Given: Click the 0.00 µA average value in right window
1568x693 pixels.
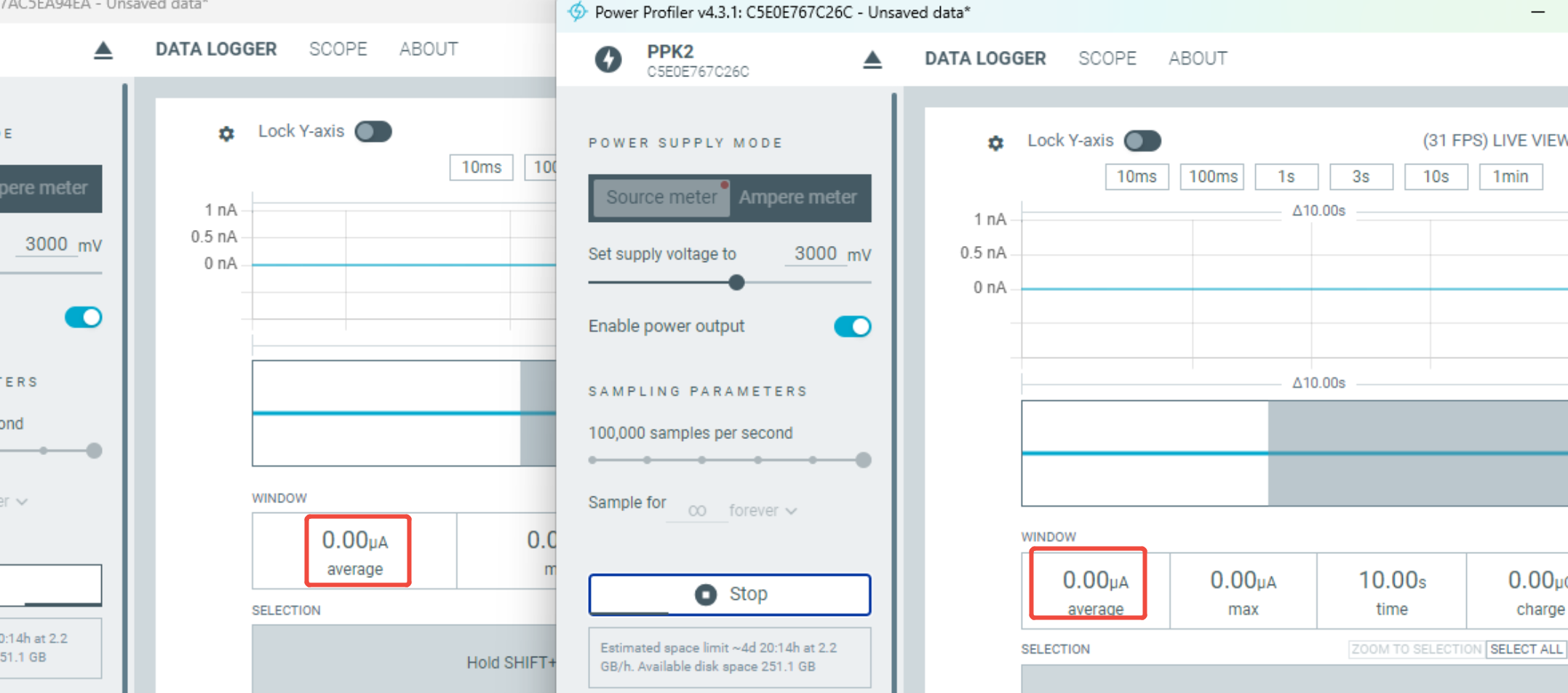Looking at the screenshot, I should click(x=1095, y=591).
